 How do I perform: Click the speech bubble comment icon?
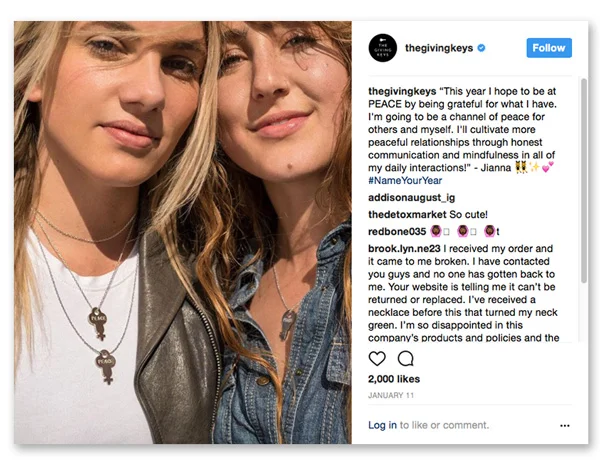(406, 359)
